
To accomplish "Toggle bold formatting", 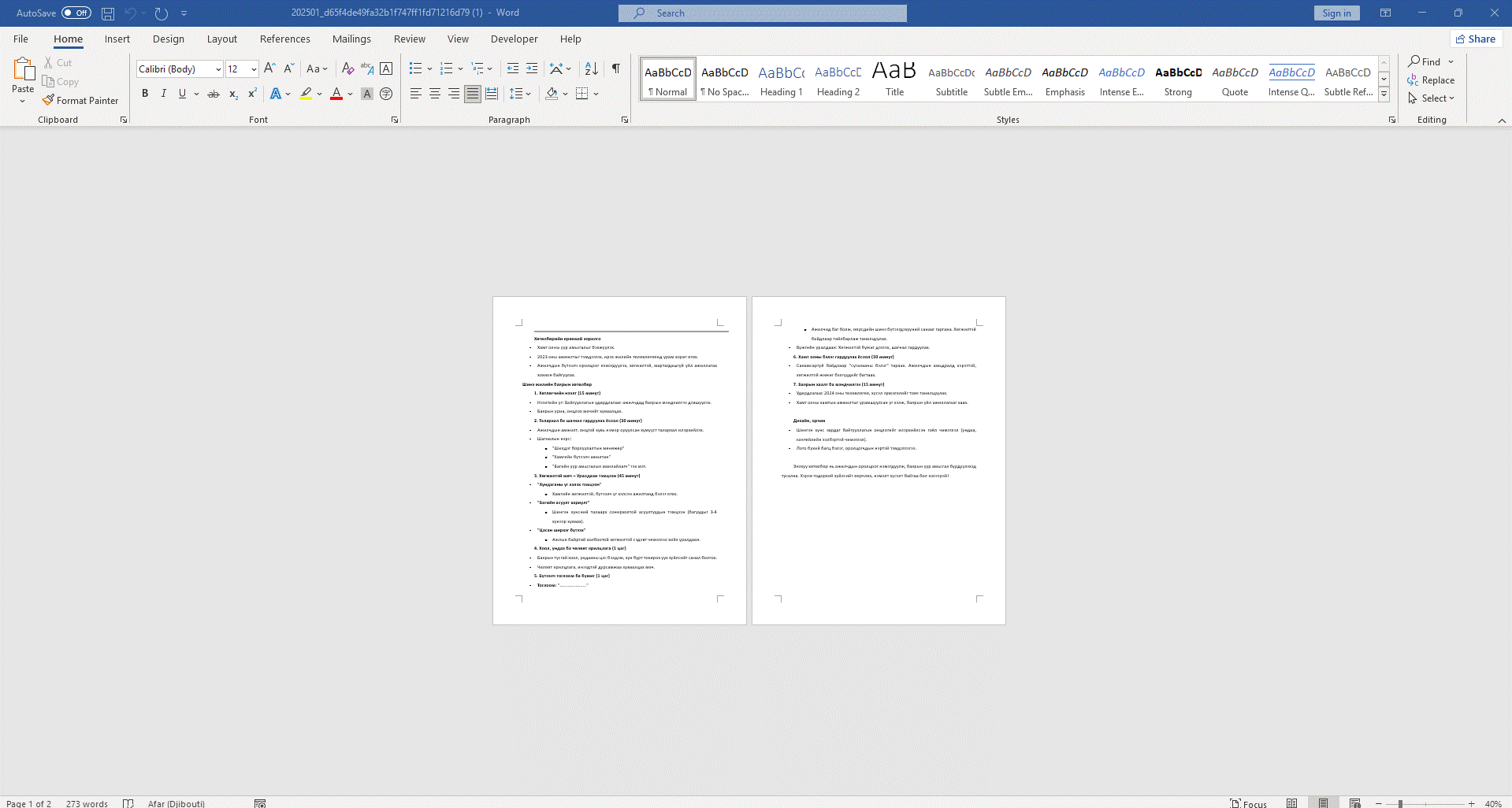I will coord(145,94).
